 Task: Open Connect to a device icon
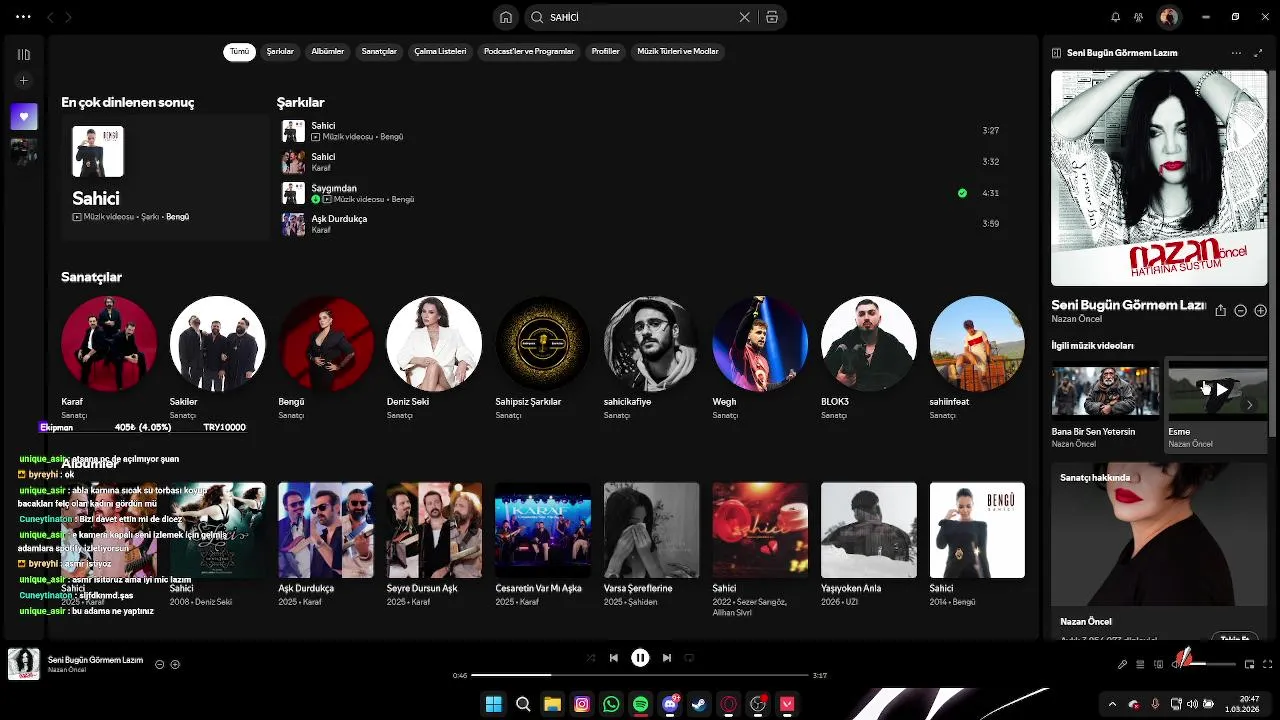(x=1159, y=664)
